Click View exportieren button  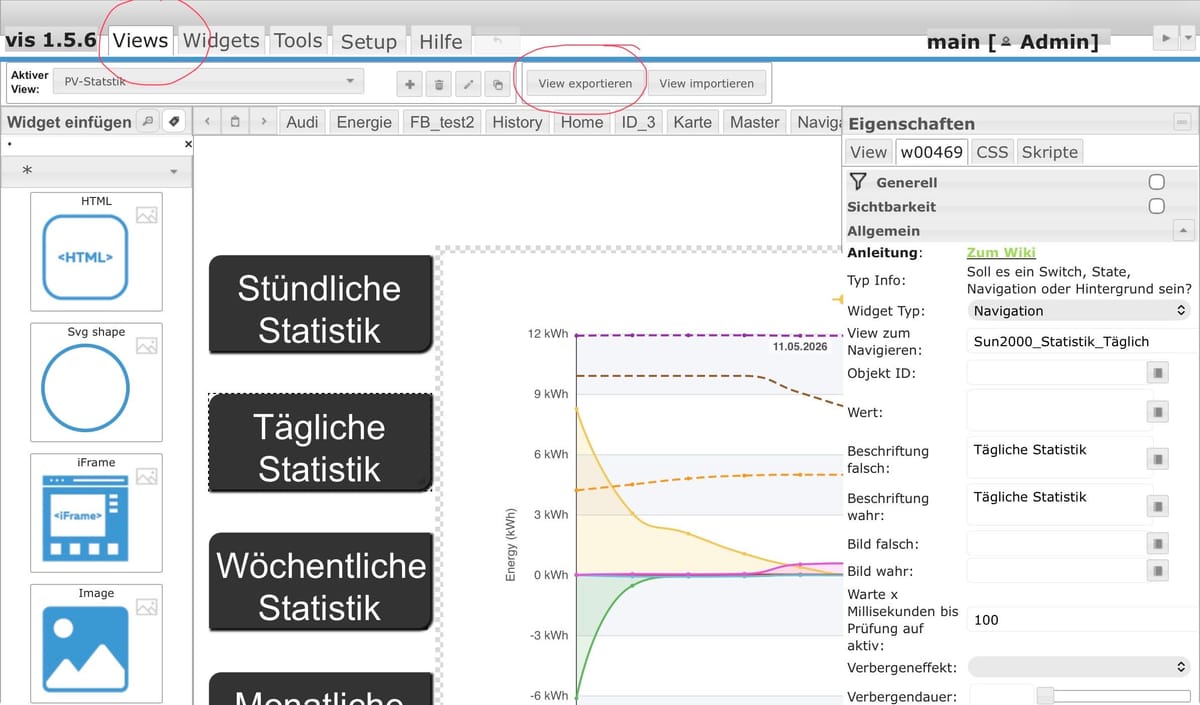[x=585, y=83]
